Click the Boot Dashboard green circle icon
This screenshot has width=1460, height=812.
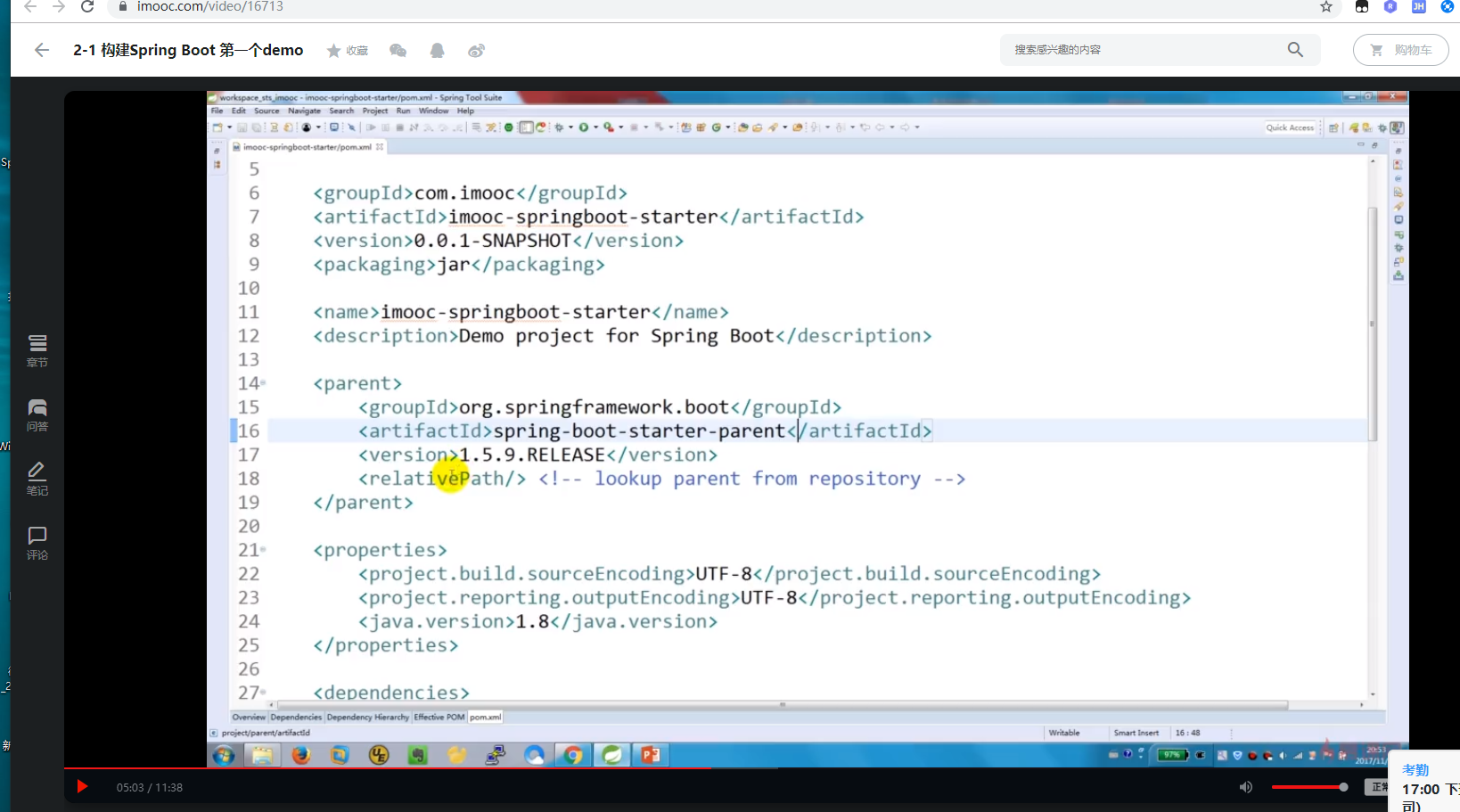pyautogui.click(x=508, y=127)
